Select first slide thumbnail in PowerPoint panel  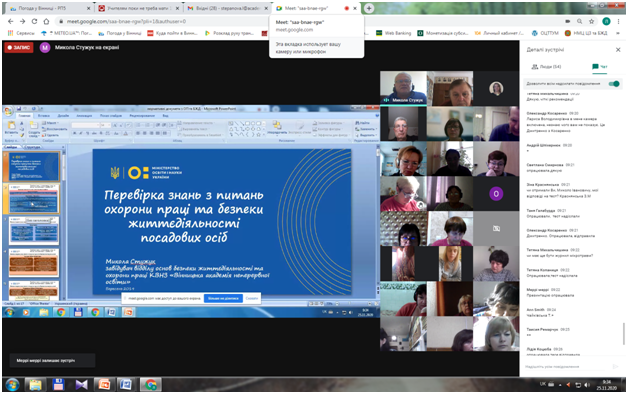34,167
